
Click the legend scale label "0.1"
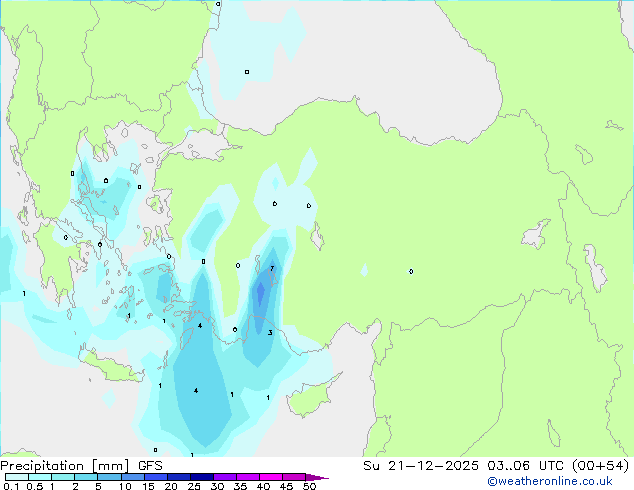click(11, 486)
